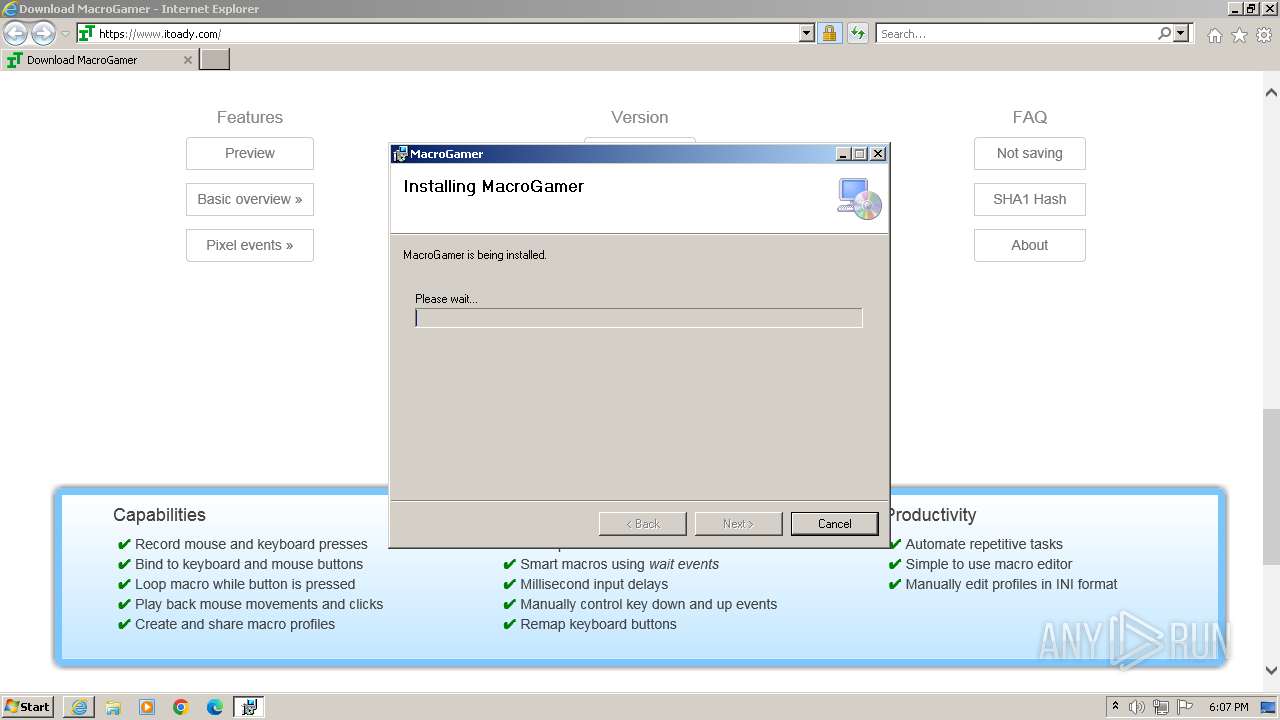
Task: Cancel the MacroGamer installation
Action: click(x=834, y=524)
